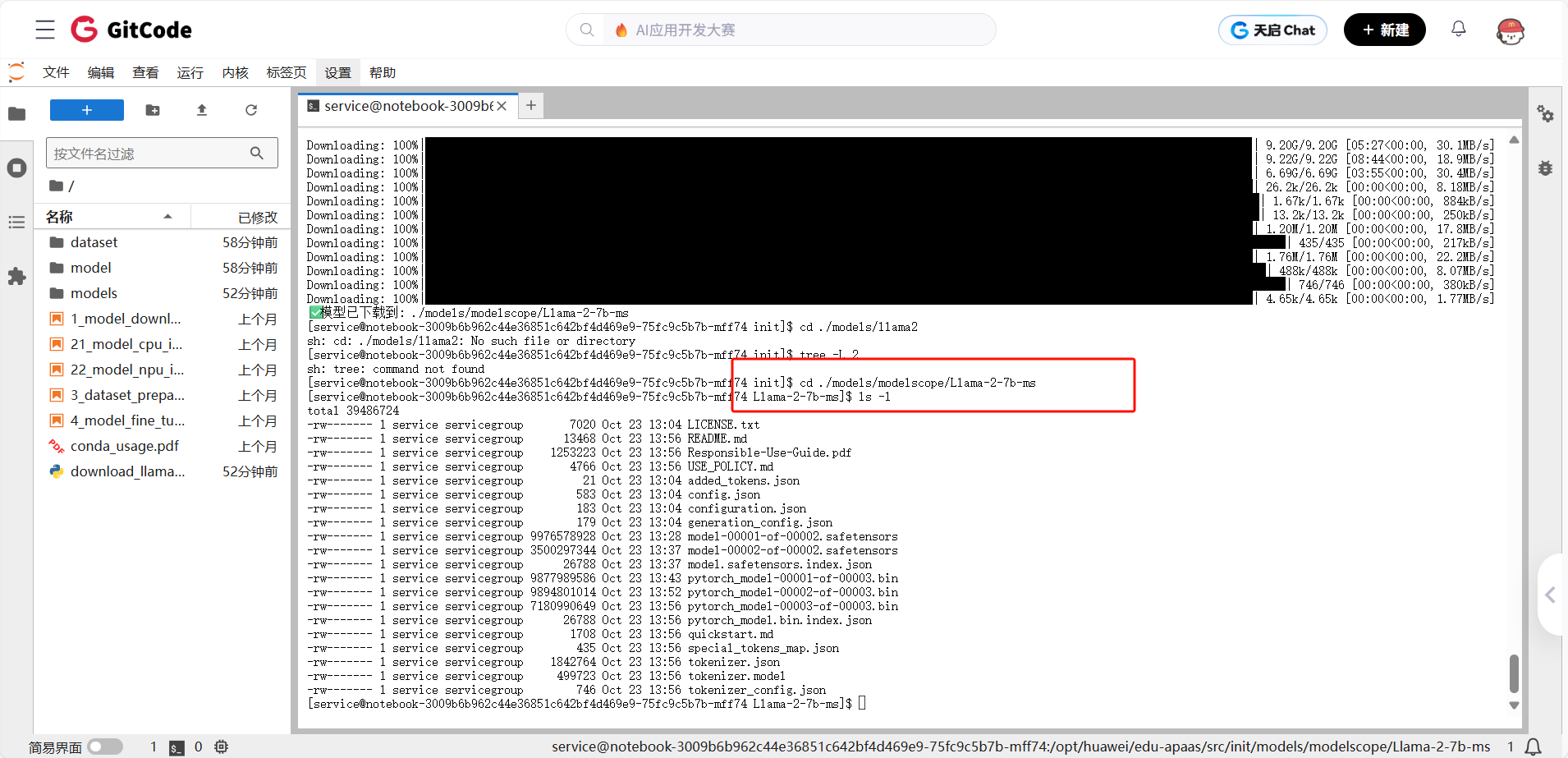Select the download_llama... python file
This screenshot has width=1568, height=758.
[x=163, y=471]
